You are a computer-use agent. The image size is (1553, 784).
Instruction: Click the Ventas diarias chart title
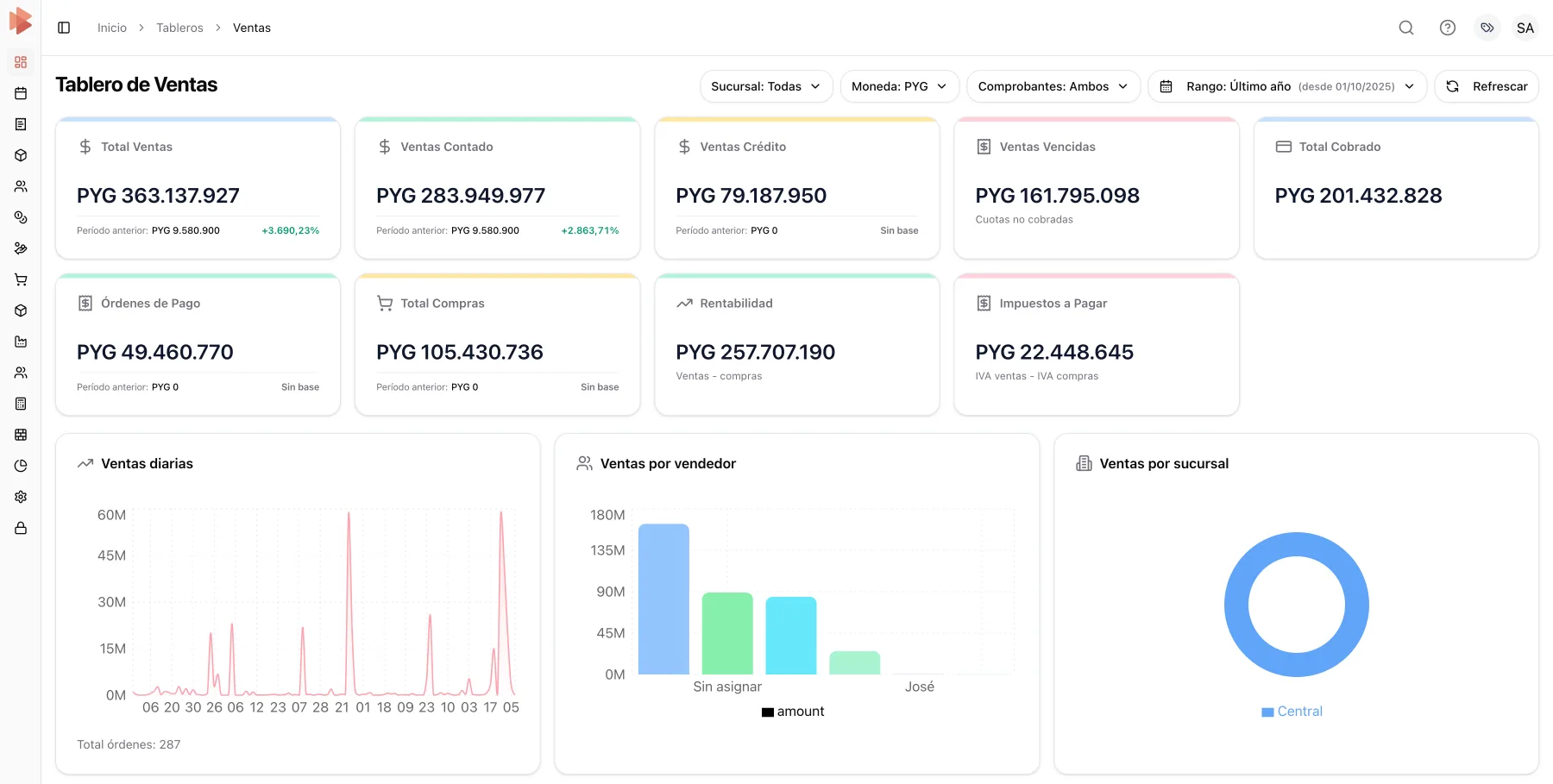[148, 463]
